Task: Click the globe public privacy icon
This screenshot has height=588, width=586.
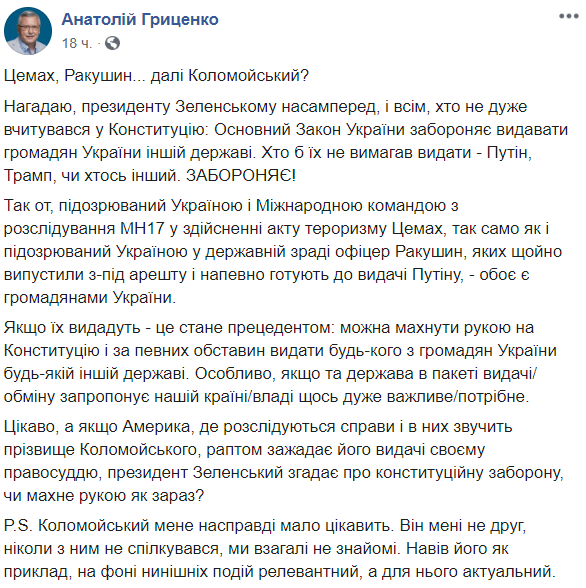Action: click(112, 43)
